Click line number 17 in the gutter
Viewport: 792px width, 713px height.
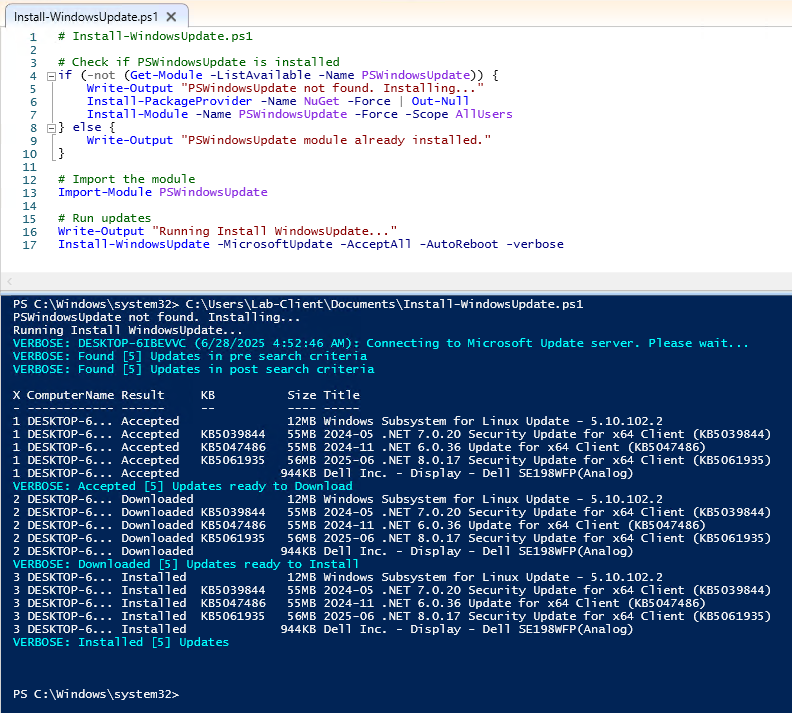pos(29,245)
